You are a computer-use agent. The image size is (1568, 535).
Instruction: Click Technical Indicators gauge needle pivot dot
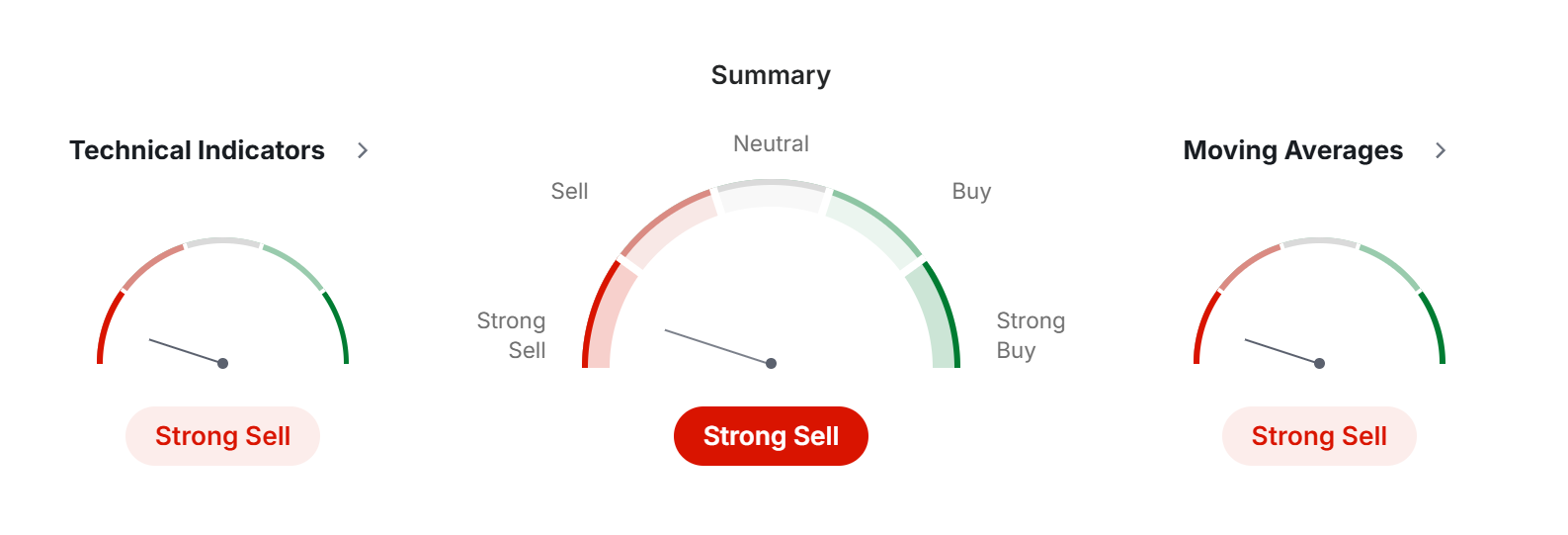click(x=223, y=364)
